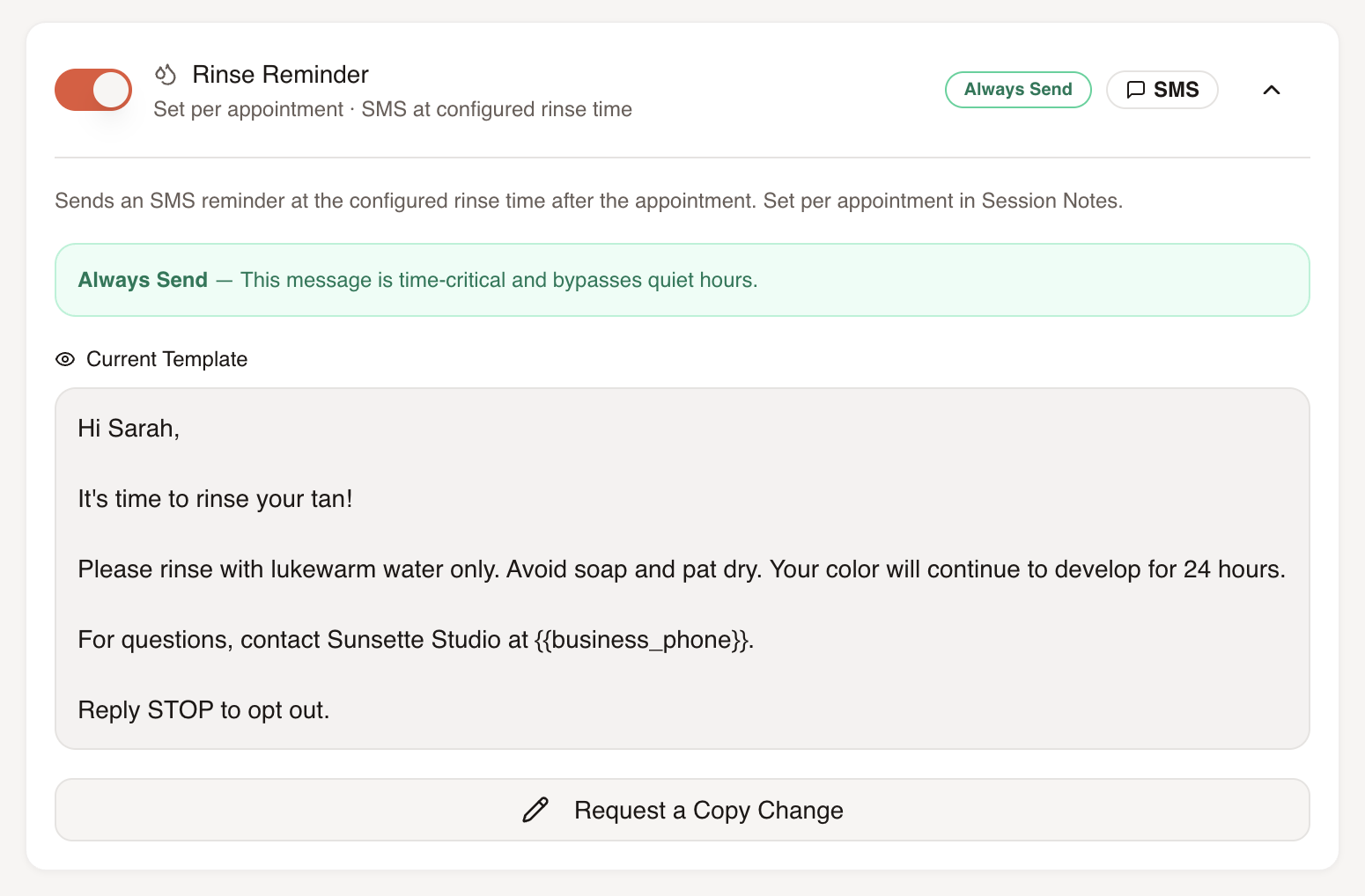Click the Rinse Reminder title

click(280, 75)
